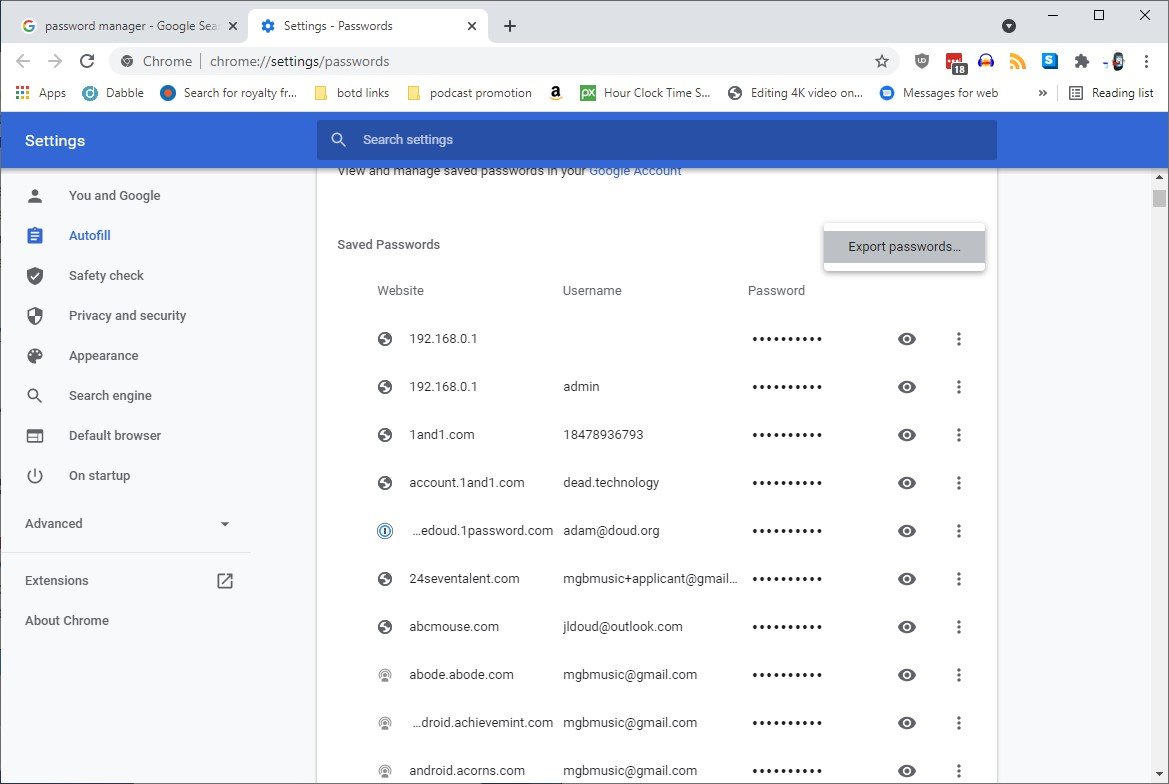This screenshot has height=784, width=1169.
Task: Show password for account.1and1.com
Action: [907, 483]
